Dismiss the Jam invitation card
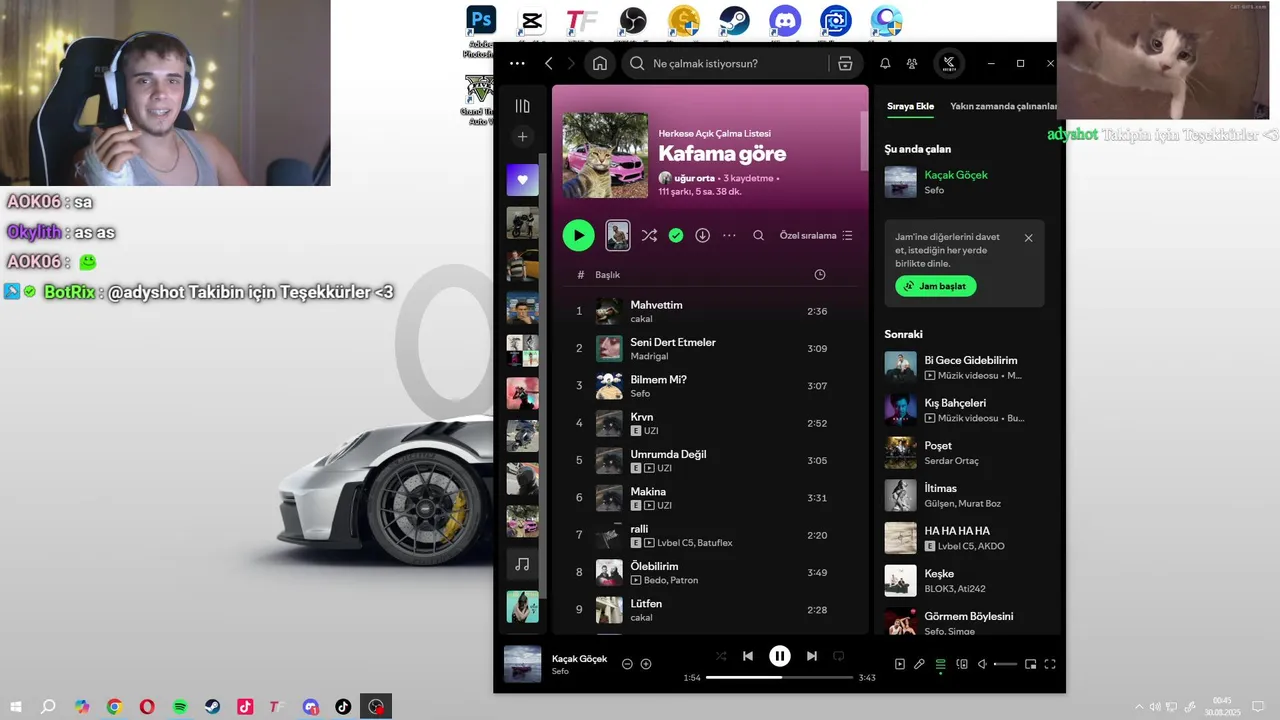1280x720 pixels. click(x=1028, y=238)
